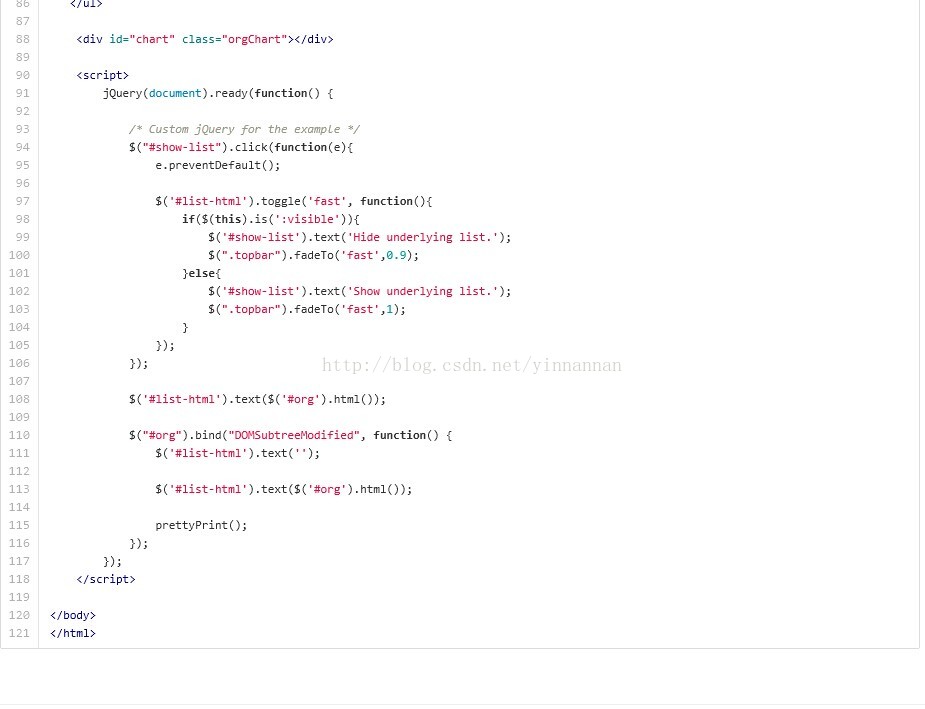Click the Custom jQuery comment line
This screenshot has width=925, height=709.
(244, 129)
